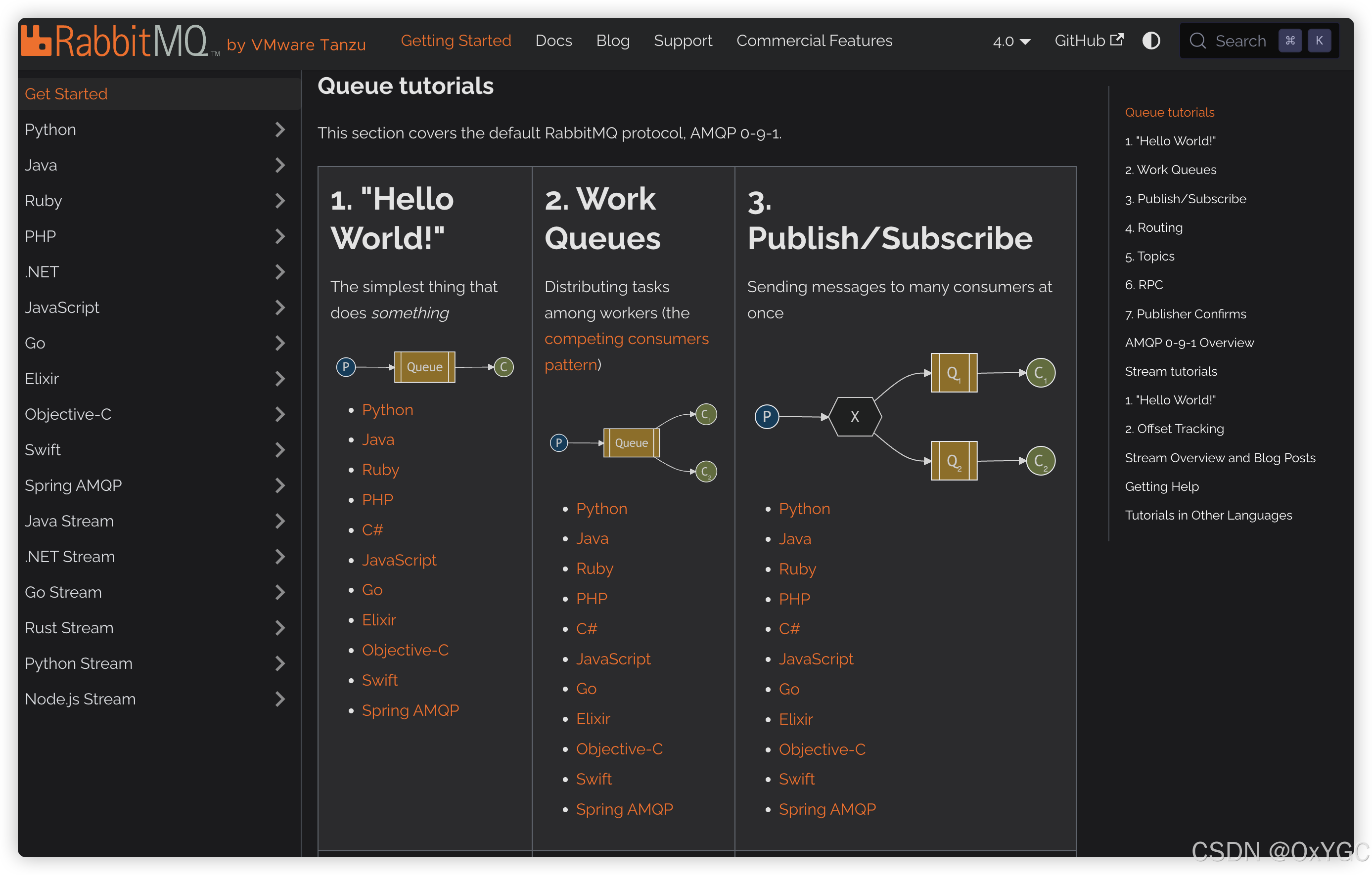Select Get Started in sidebar
This screenshot has width=1372, height=875.
click(66, 94)
